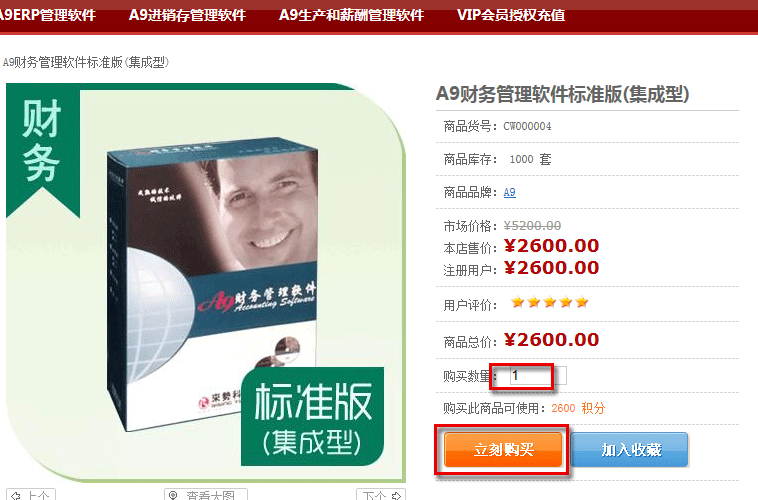Click the next image right-arrow icon
Image resolution: width=758 pixels, height=500 pixels.
coord(396,496)
